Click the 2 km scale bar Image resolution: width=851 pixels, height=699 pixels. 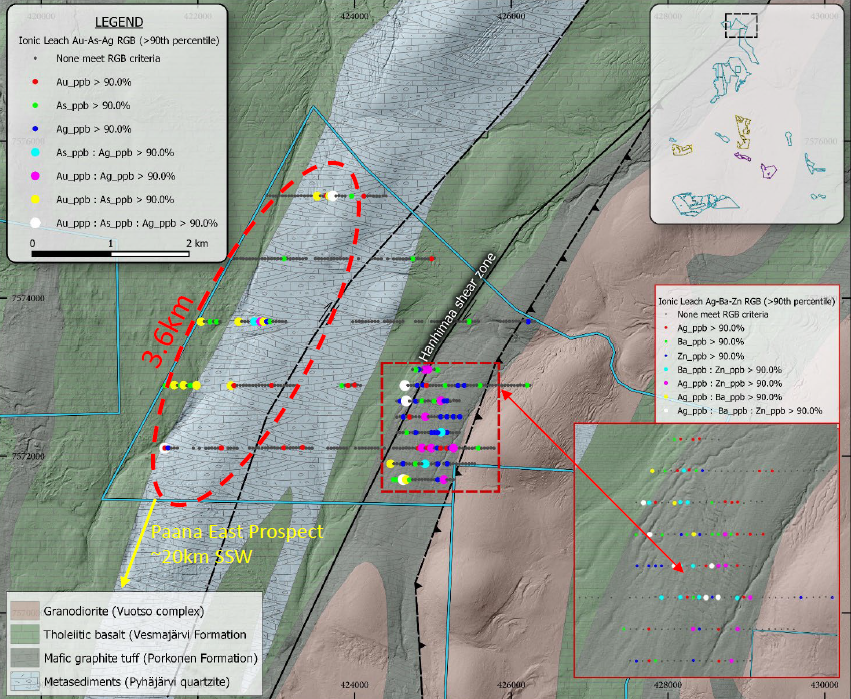(110, 253)
